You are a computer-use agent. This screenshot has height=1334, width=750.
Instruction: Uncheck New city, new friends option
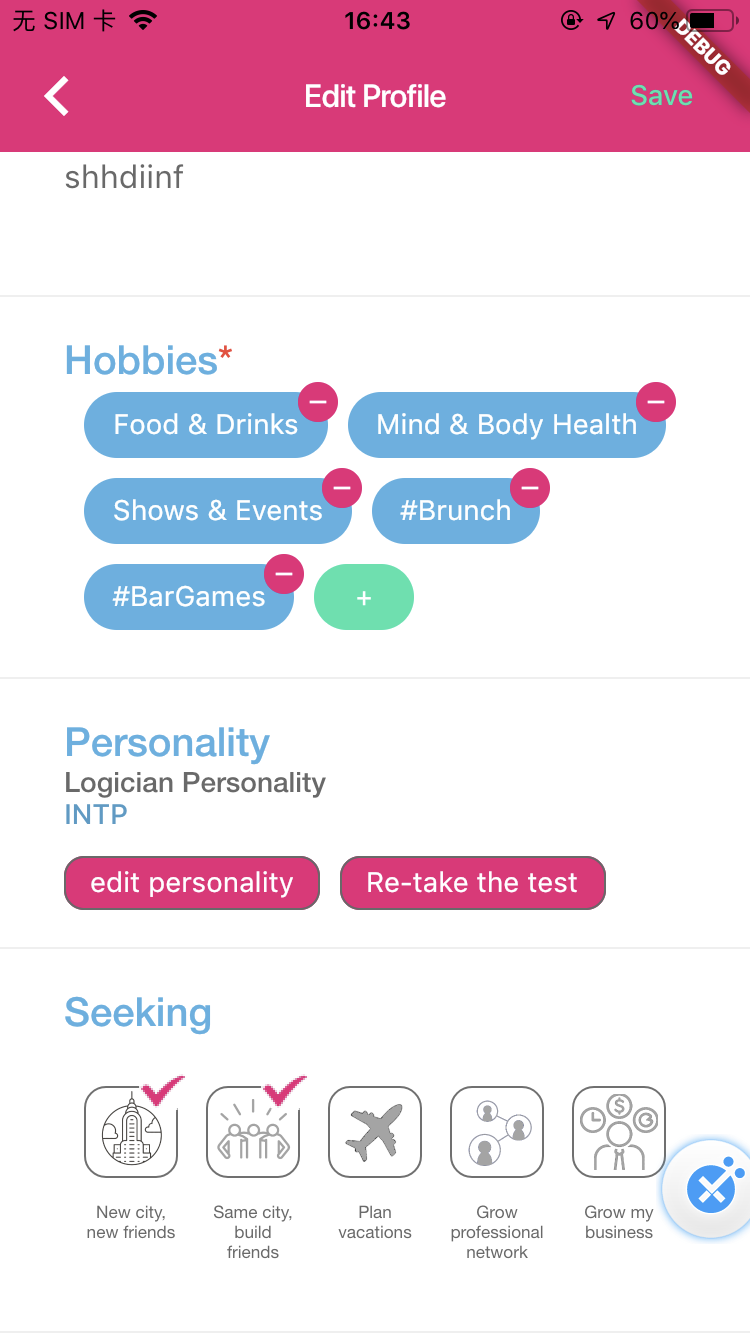(x=131, y=1132)
